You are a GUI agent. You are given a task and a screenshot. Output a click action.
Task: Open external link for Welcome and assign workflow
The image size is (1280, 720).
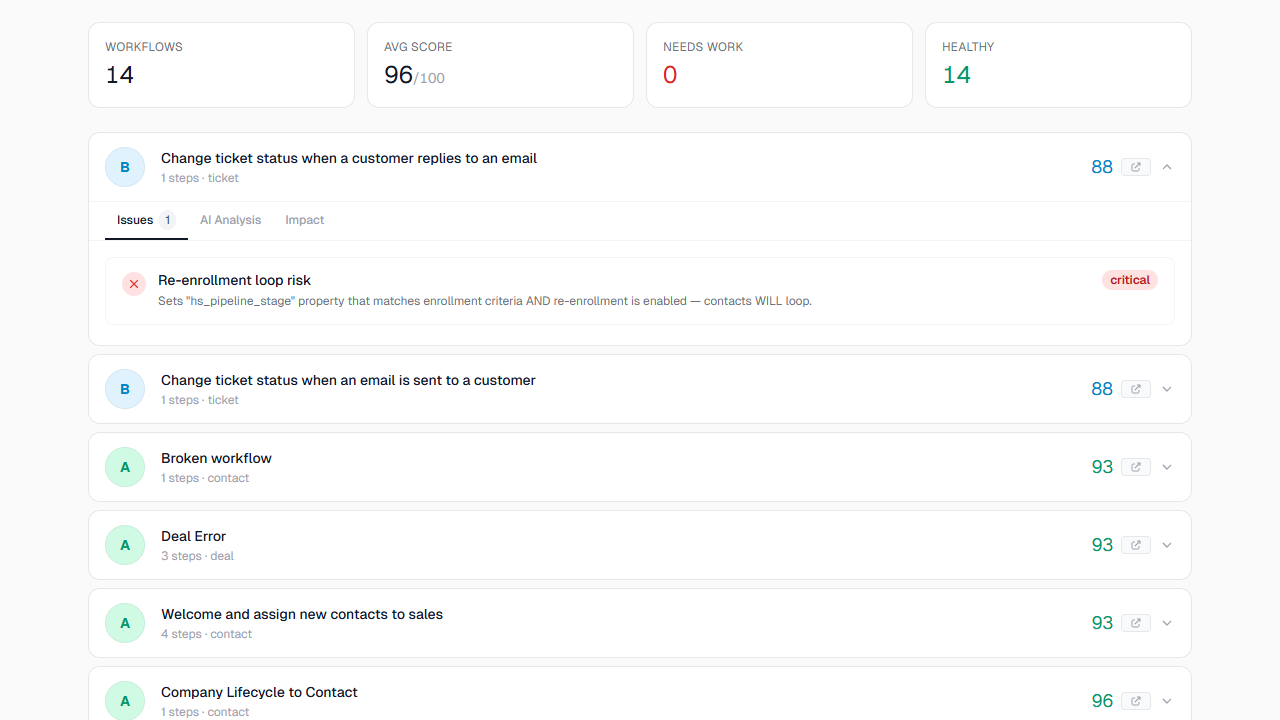pyautogui.click(x=1135, y=623)
